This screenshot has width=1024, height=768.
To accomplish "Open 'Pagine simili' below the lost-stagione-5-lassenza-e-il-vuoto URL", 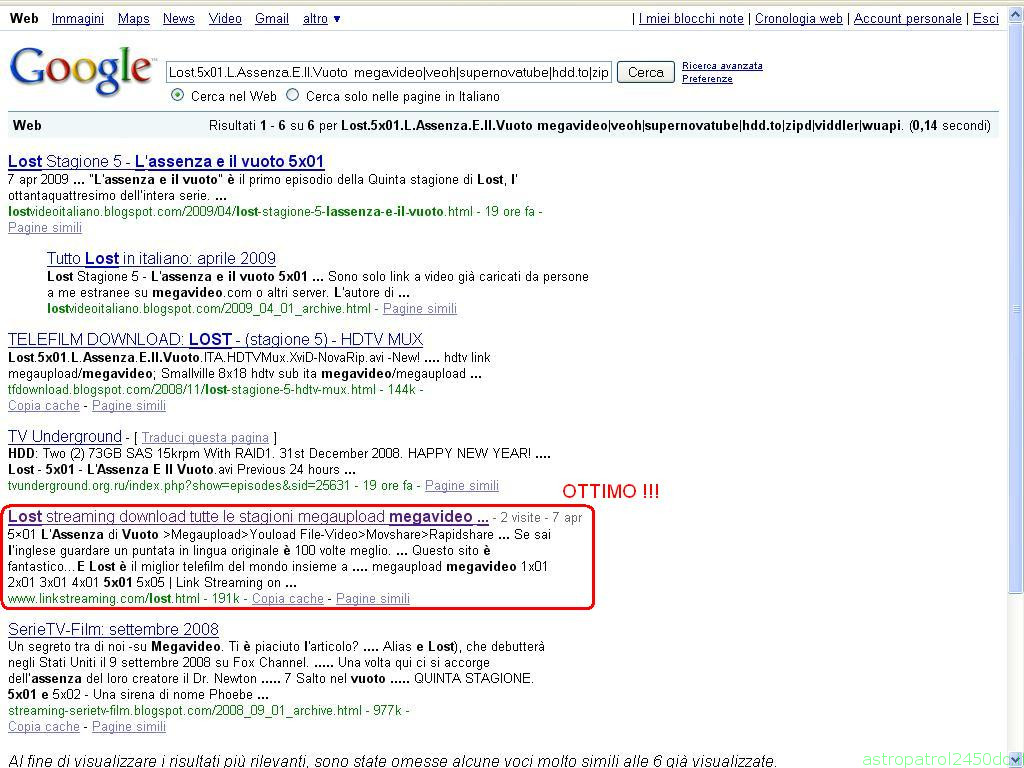I will point(45,228).
